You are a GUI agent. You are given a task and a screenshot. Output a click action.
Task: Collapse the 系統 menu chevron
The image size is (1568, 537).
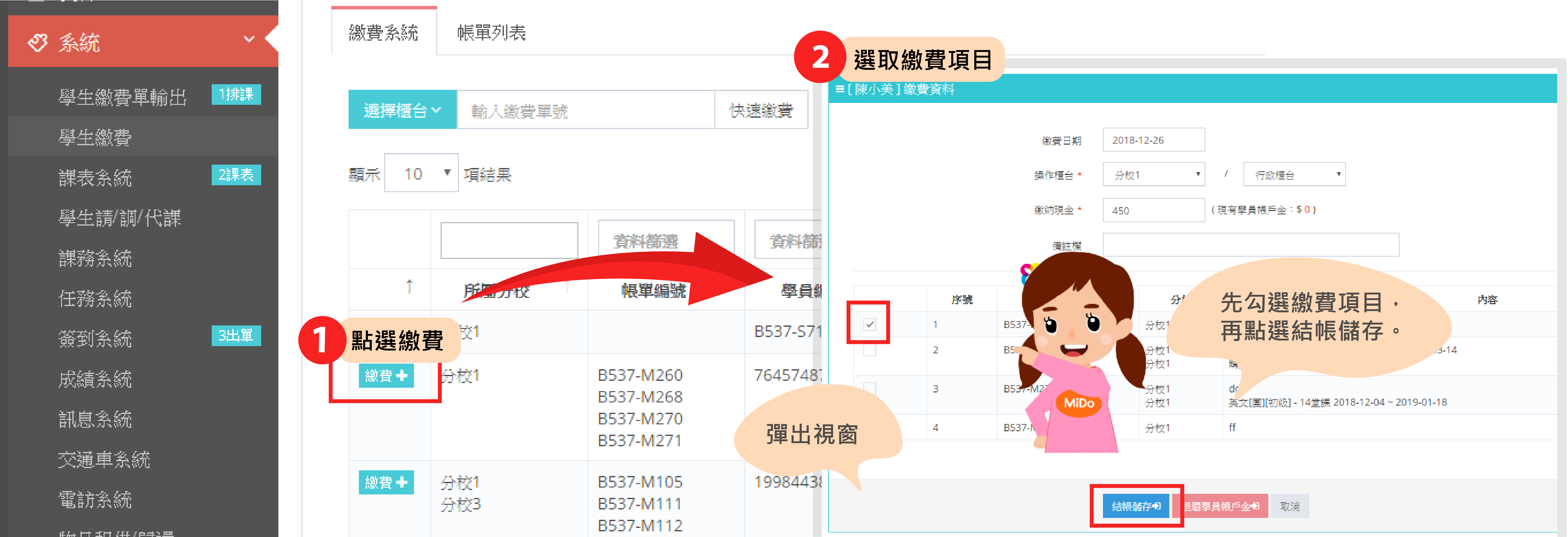click(x=248, y=39)
